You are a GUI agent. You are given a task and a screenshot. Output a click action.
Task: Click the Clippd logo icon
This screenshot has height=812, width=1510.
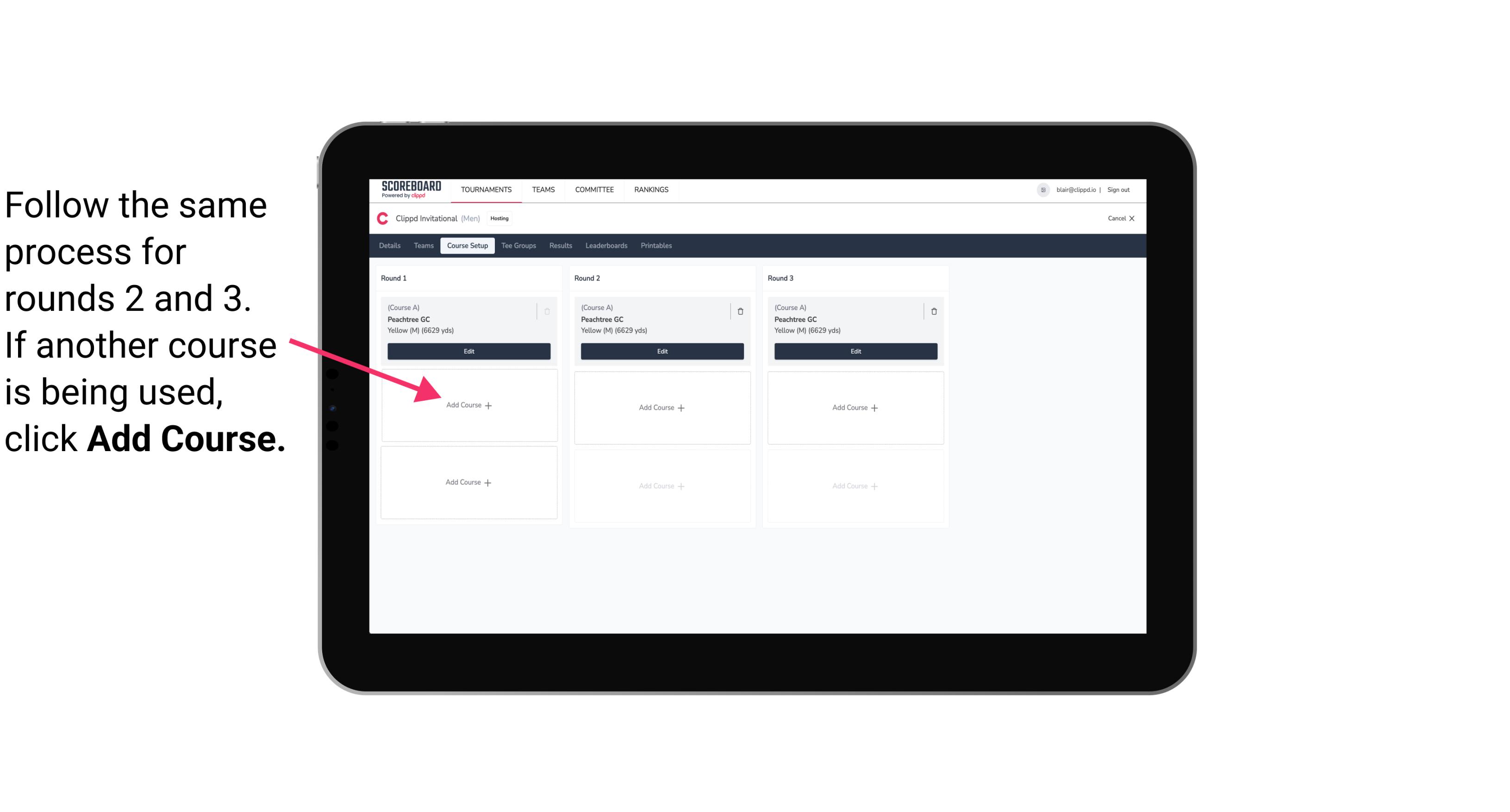point(383,218)
